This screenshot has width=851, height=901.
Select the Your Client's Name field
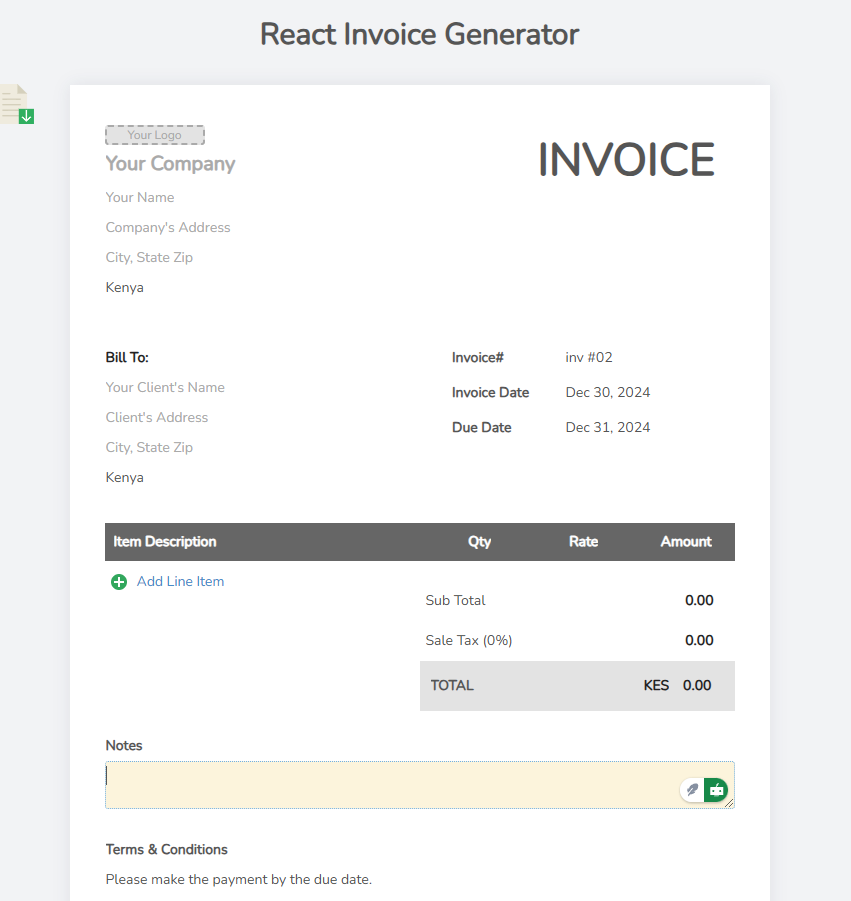tap(165, 388)
